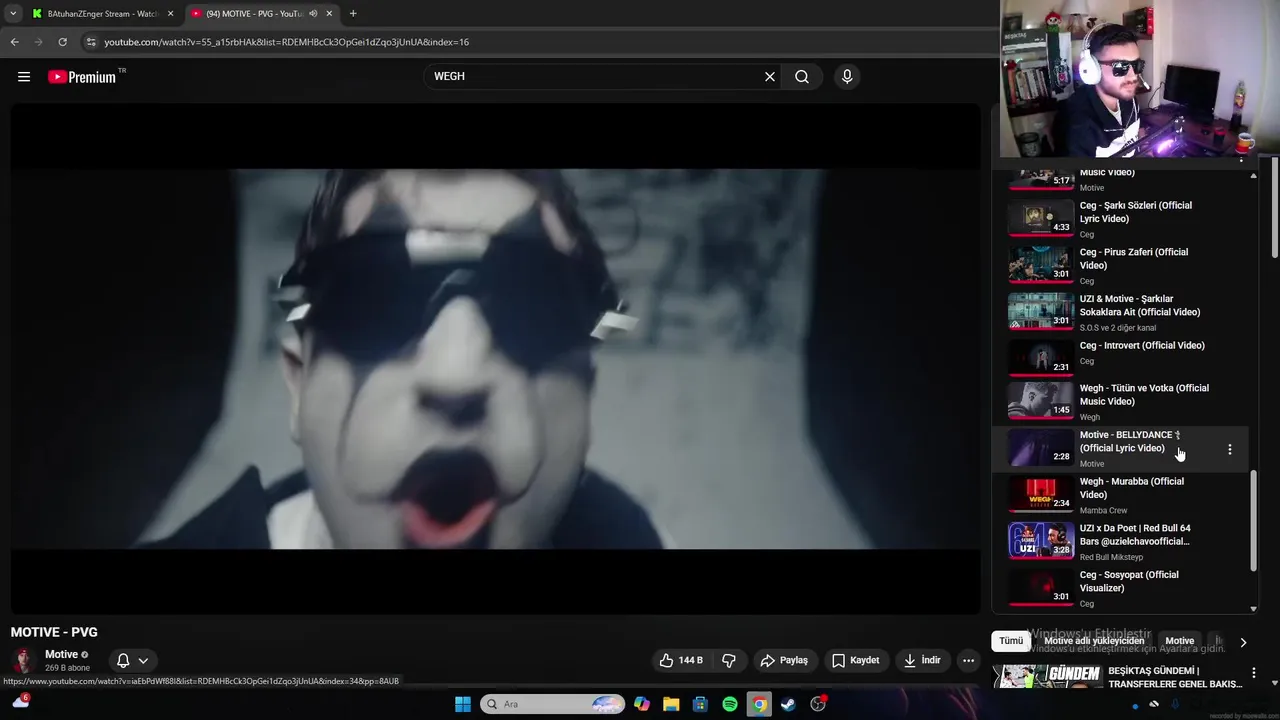Open the UZI Red Bull 64 Bars thumbnail
Screen dimensions: 1280x720
pyautogui.click(x=1040, y=541)
